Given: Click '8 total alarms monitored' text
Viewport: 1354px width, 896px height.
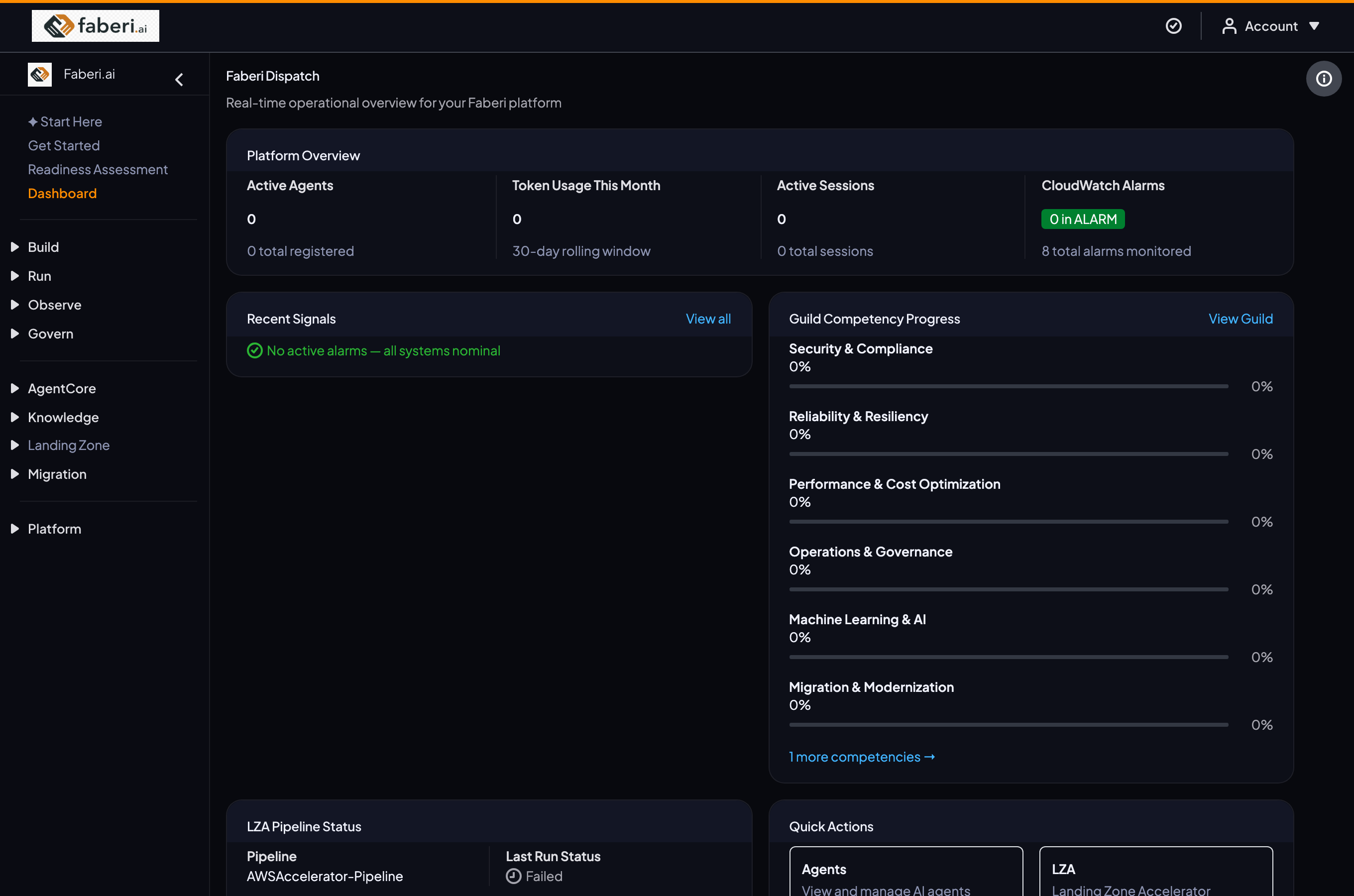Looking at the screenshot, I should pos(1116,251).
